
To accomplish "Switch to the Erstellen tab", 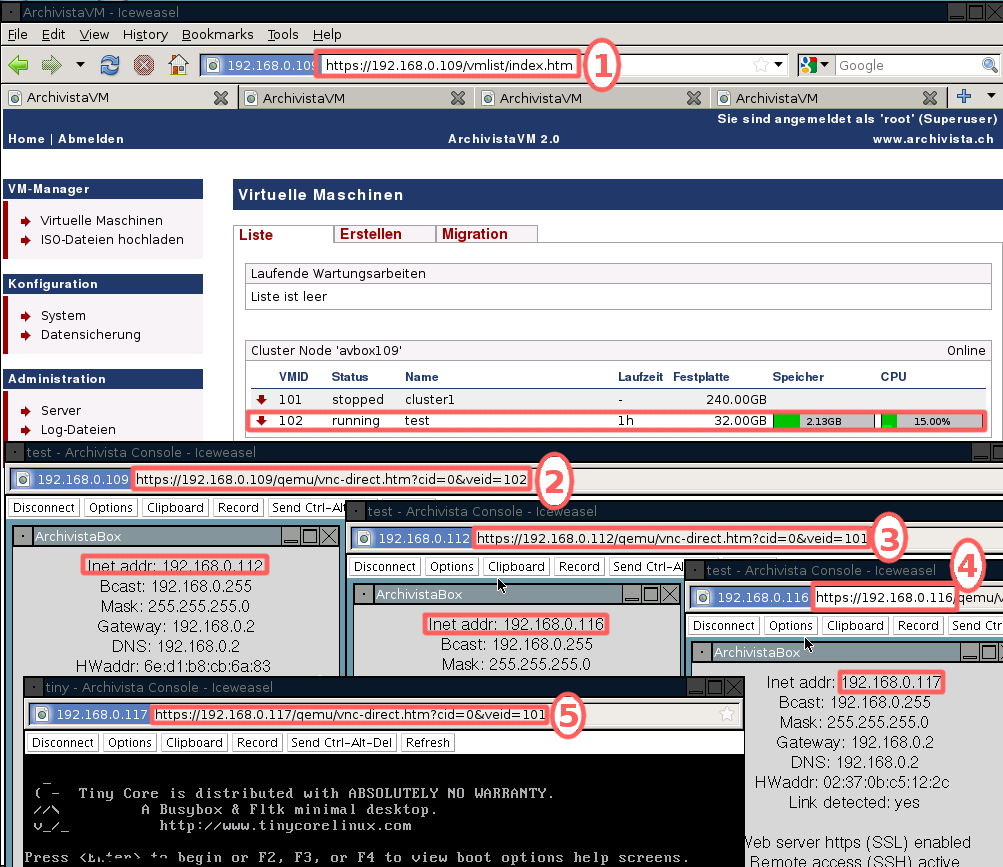I will pyautogui.click(x=371, y=234).
